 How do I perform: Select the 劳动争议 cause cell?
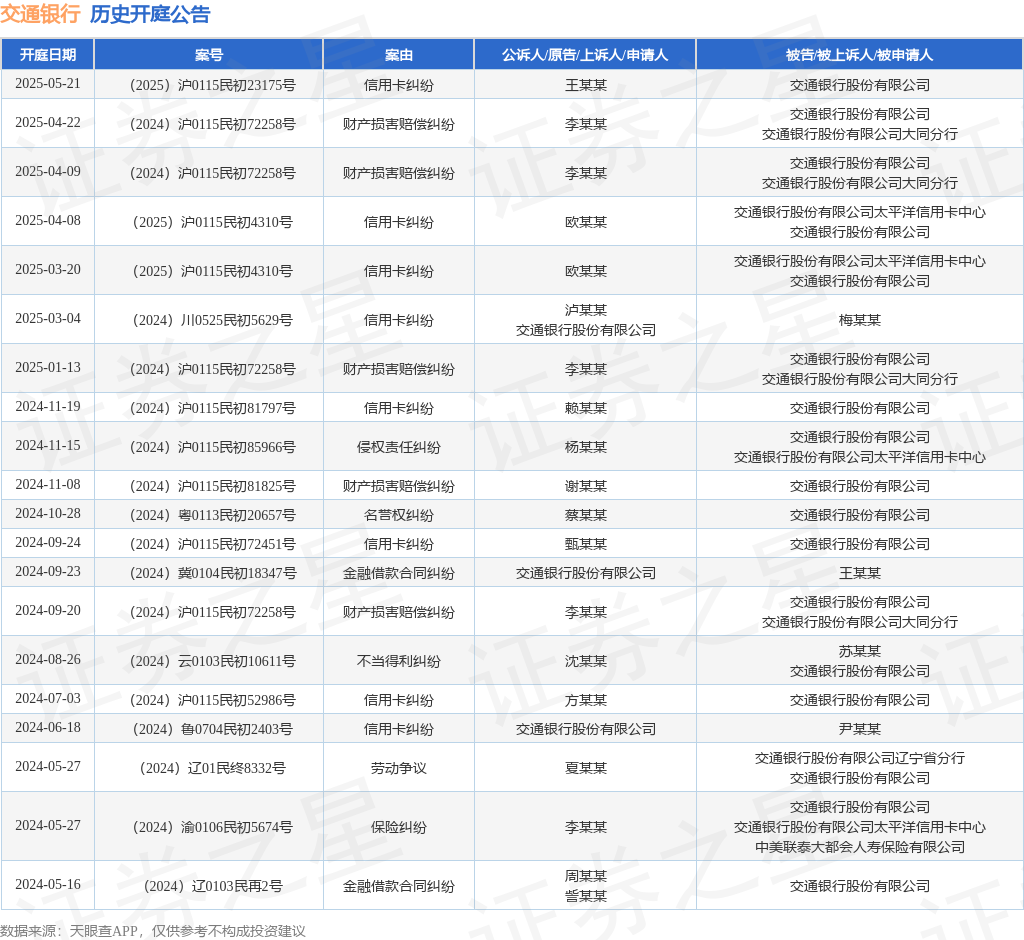[398, 769]
